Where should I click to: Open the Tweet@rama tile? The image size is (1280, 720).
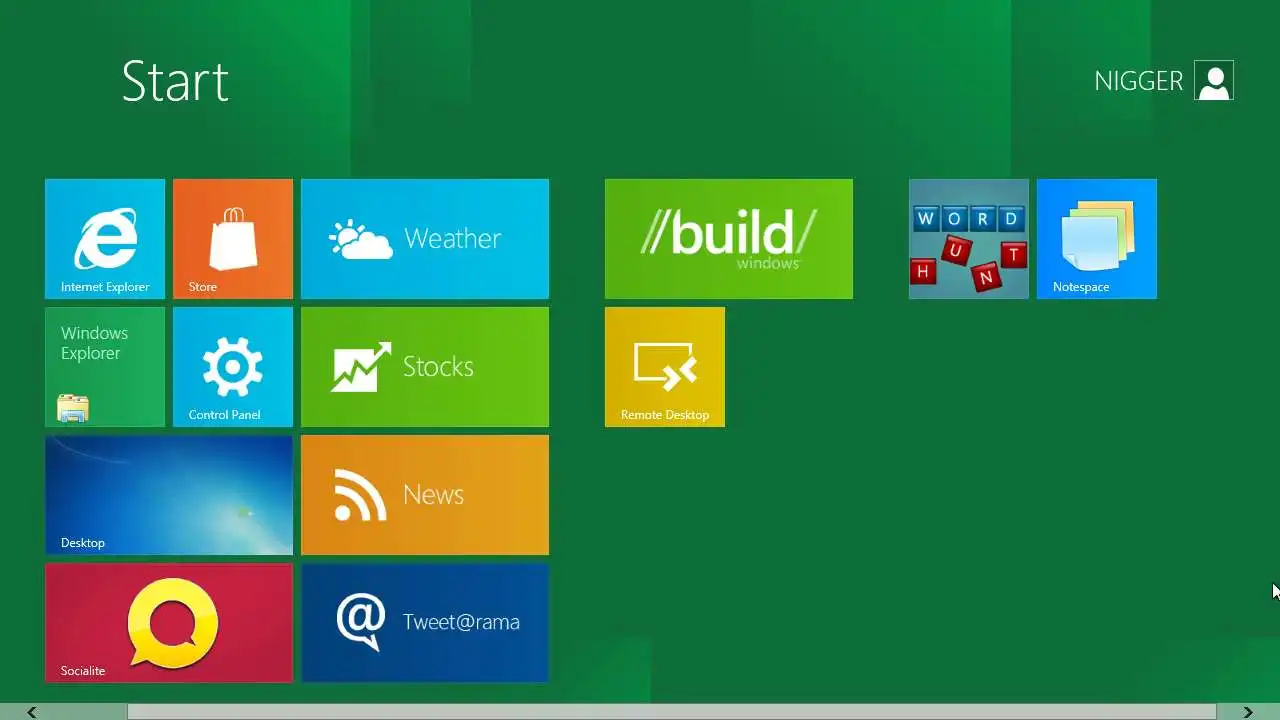pos(425,623)
